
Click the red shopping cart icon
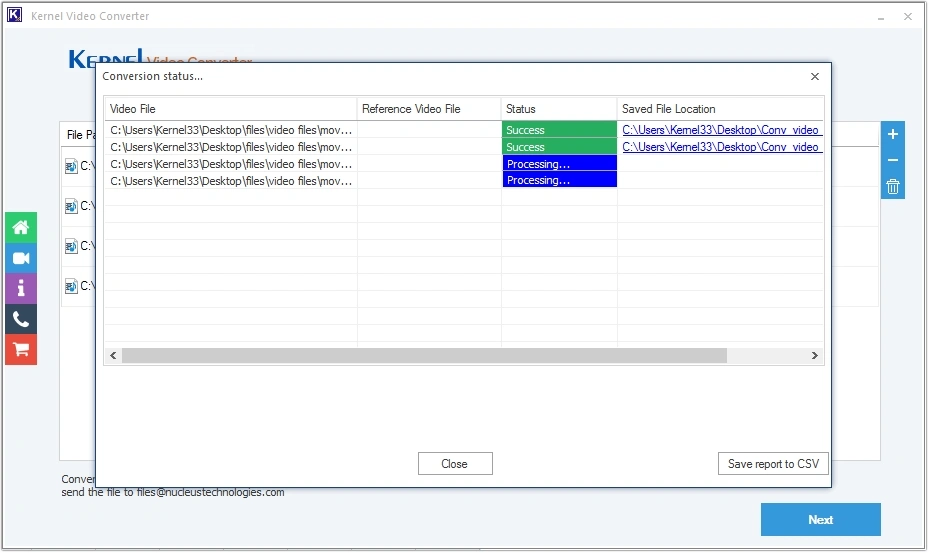point(20,350)
